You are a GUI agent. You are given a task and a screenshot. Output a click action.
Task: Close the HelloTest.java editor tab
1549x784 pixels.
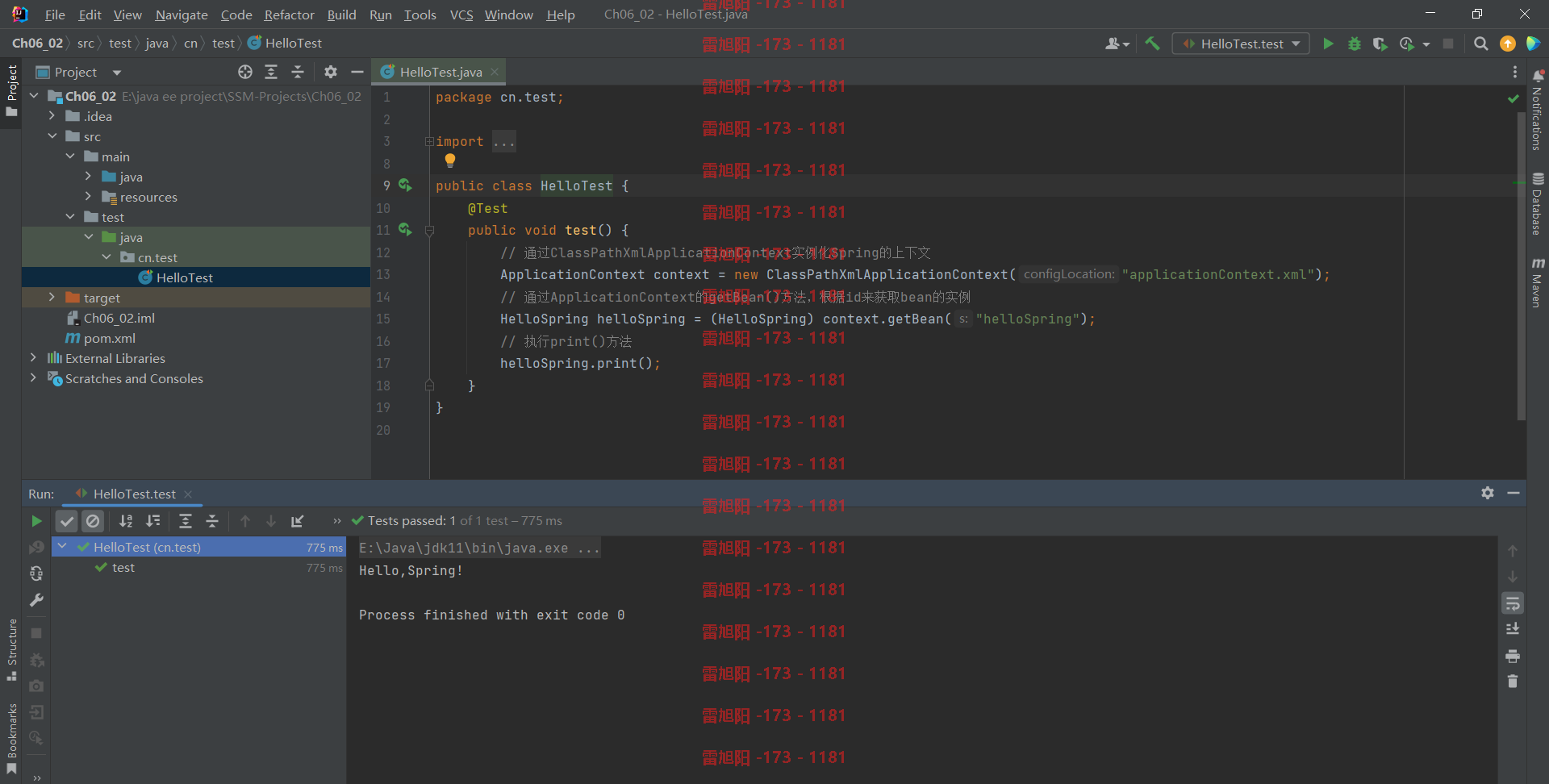coord(495,72)
